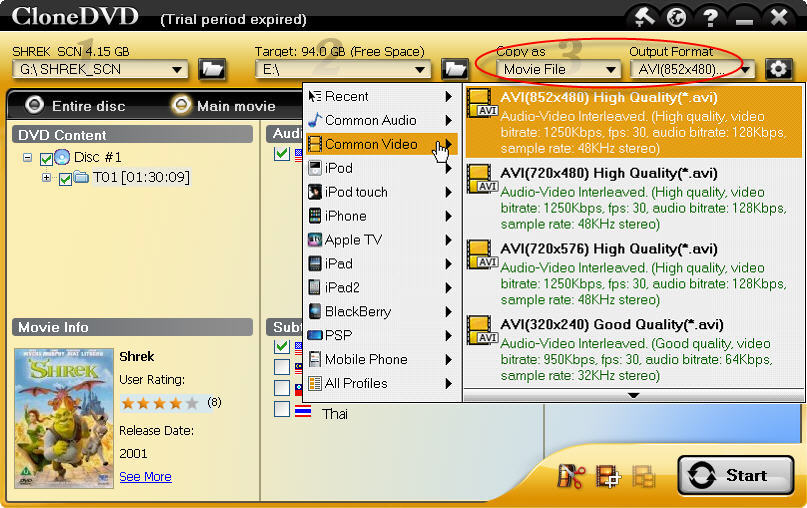Viewport: 807px width, 508px height.
Task: Choose AVI(320x240) Good Quality profile
Action: click(634, 350)
